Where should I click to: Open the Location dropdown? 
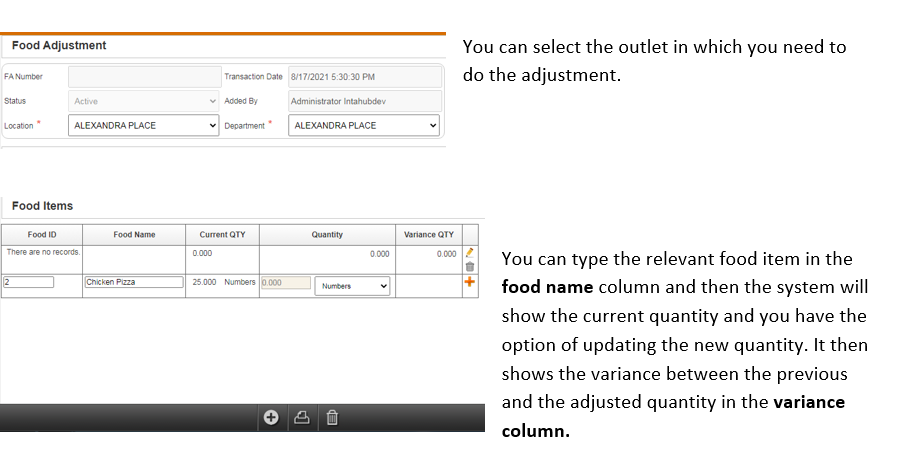143,126
